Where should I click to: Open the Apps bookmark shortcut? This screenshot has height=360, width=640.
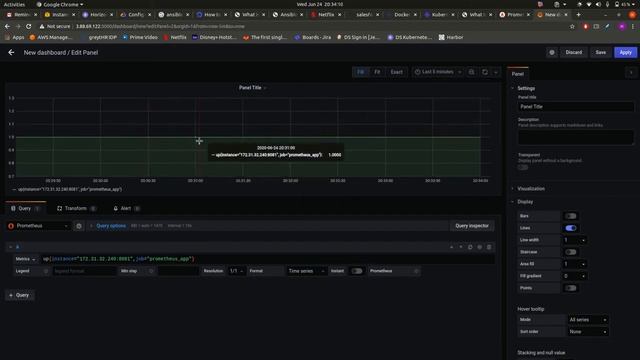tap(15, 37)
